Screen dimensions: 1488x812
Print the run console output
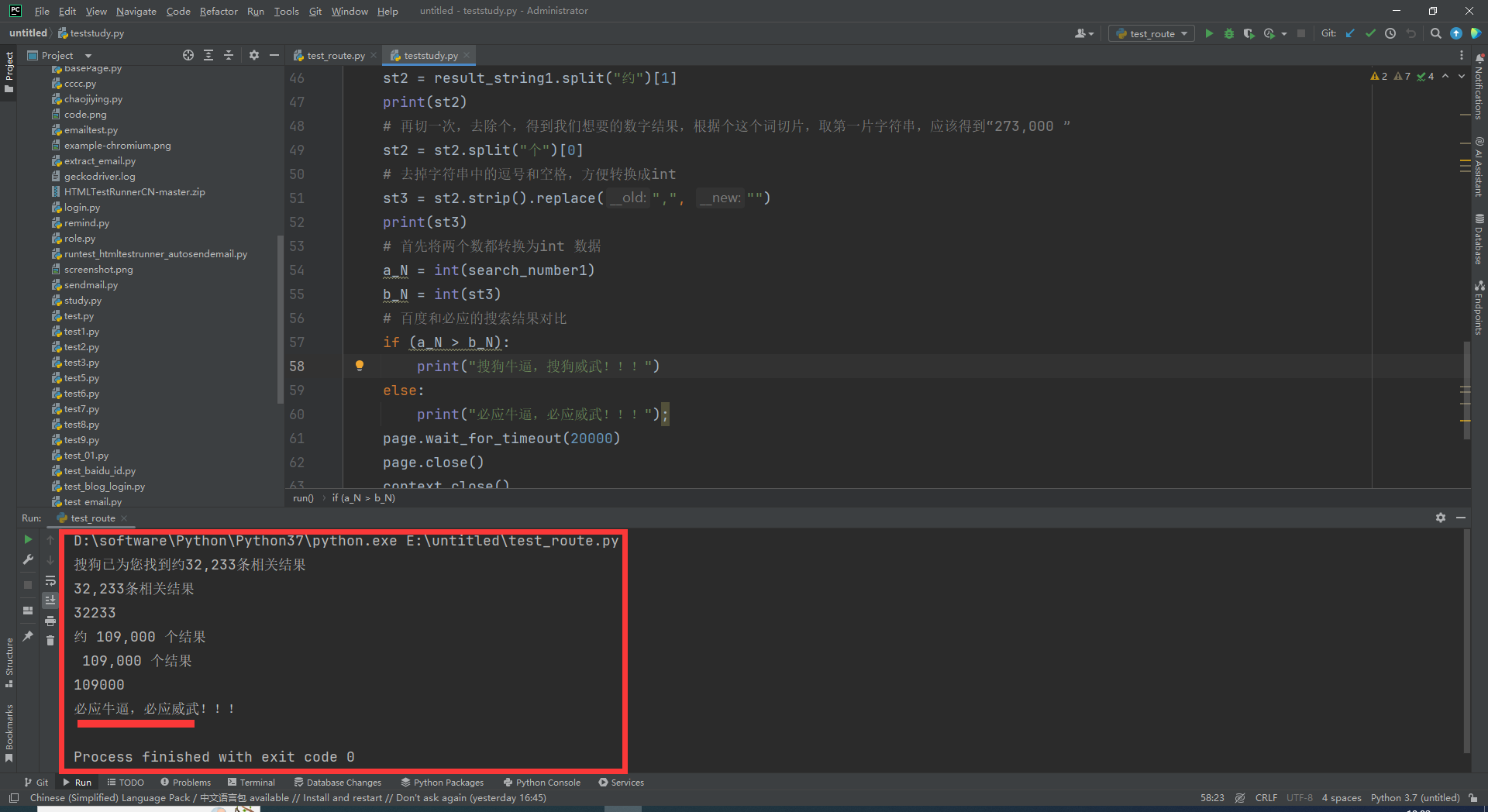point(50,621)
